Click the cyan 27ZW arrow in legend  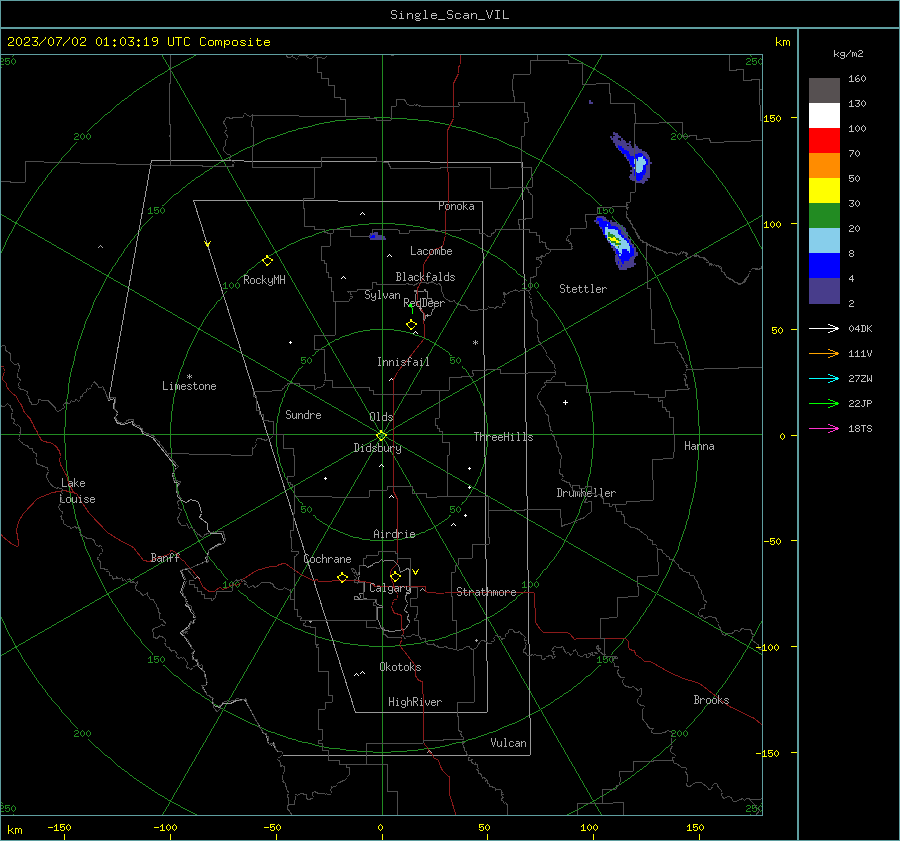(x=824, y=378)
